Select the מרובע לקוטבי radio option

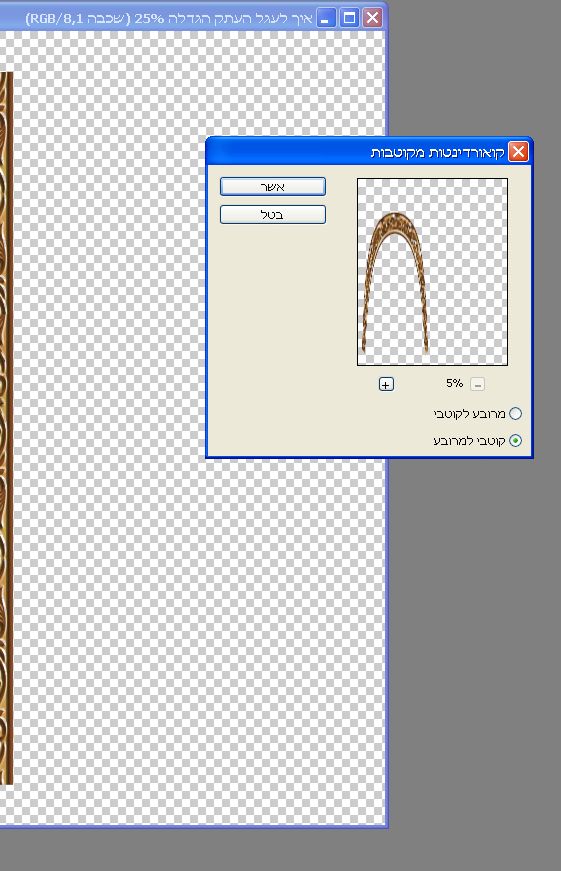(x=515, y=413)
